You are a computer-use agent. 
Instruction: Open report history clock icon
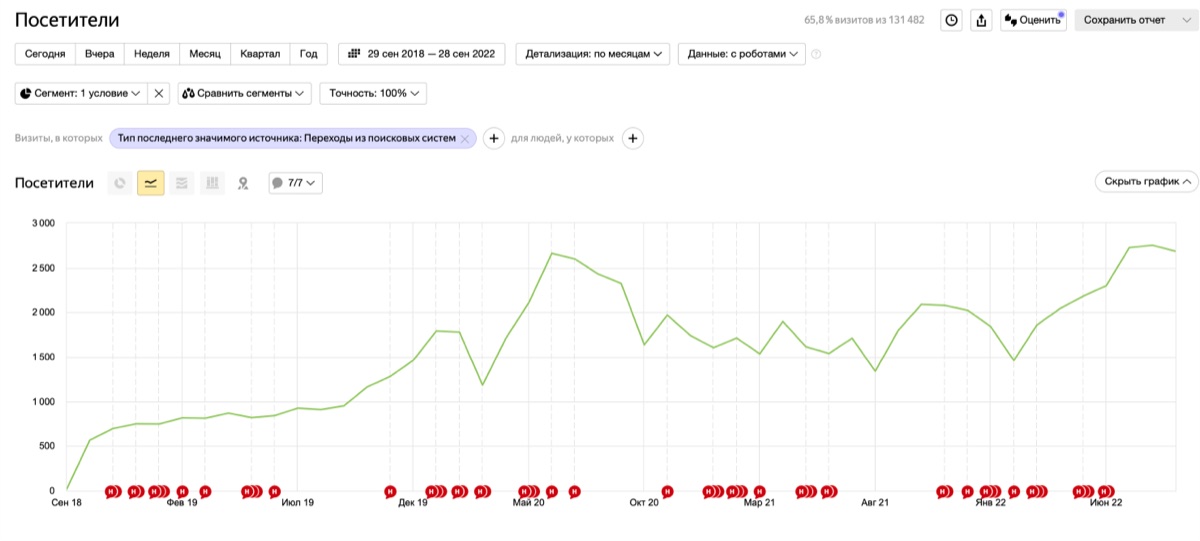(x=952, y=20)
